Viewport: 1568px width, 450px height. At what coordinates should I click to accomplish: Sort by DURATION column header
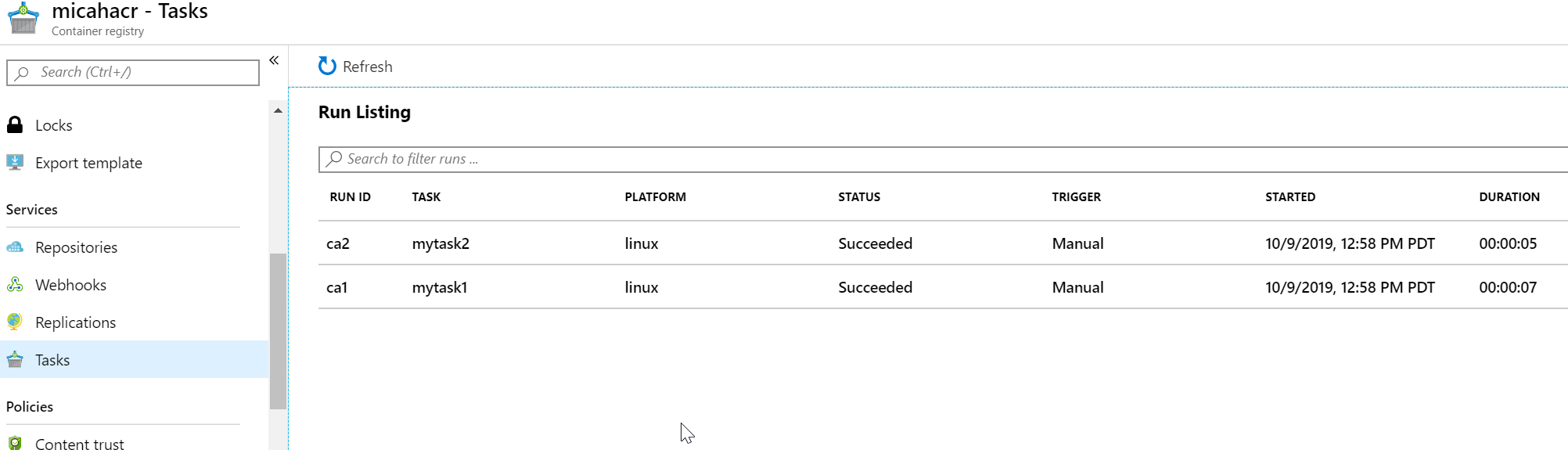click(1509, 197)
